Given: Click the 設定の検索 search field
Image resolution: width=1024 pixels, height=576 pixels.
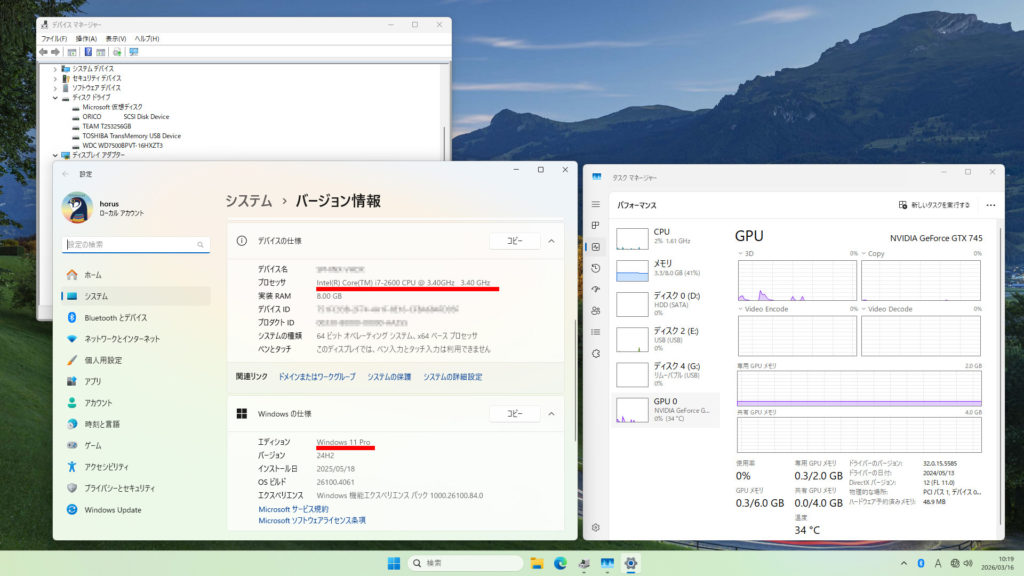Looking at the screenshot, I should 135,244.
